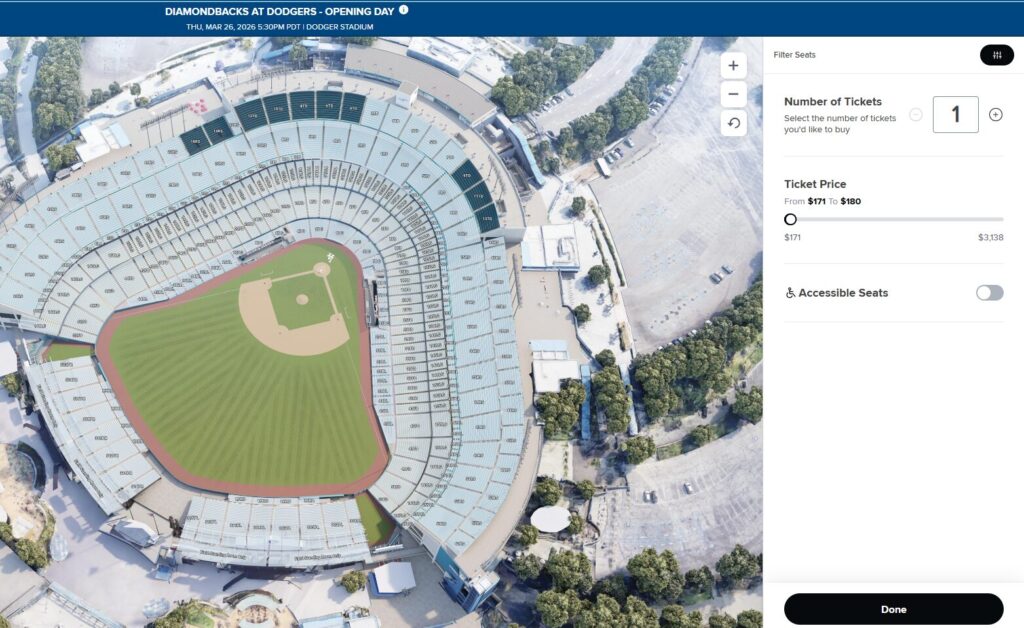
Task: Reset the stadium map view
Action: coord(733,124)
